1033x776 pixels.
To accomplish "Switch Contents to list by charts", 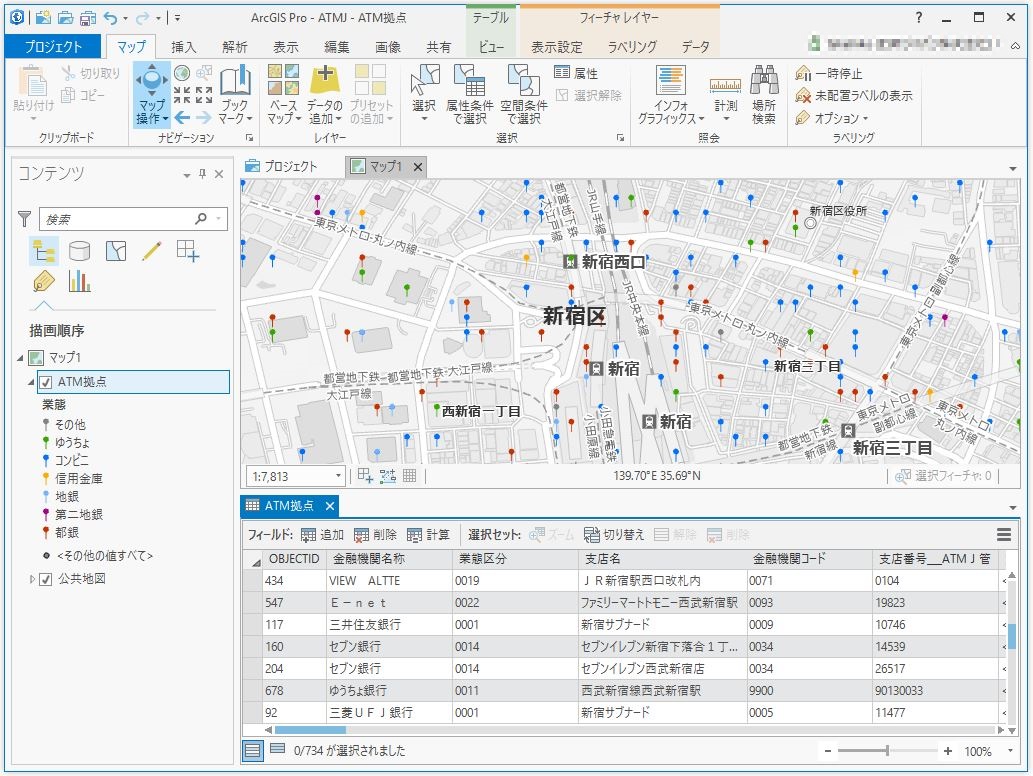I will [x=80, y=282].
